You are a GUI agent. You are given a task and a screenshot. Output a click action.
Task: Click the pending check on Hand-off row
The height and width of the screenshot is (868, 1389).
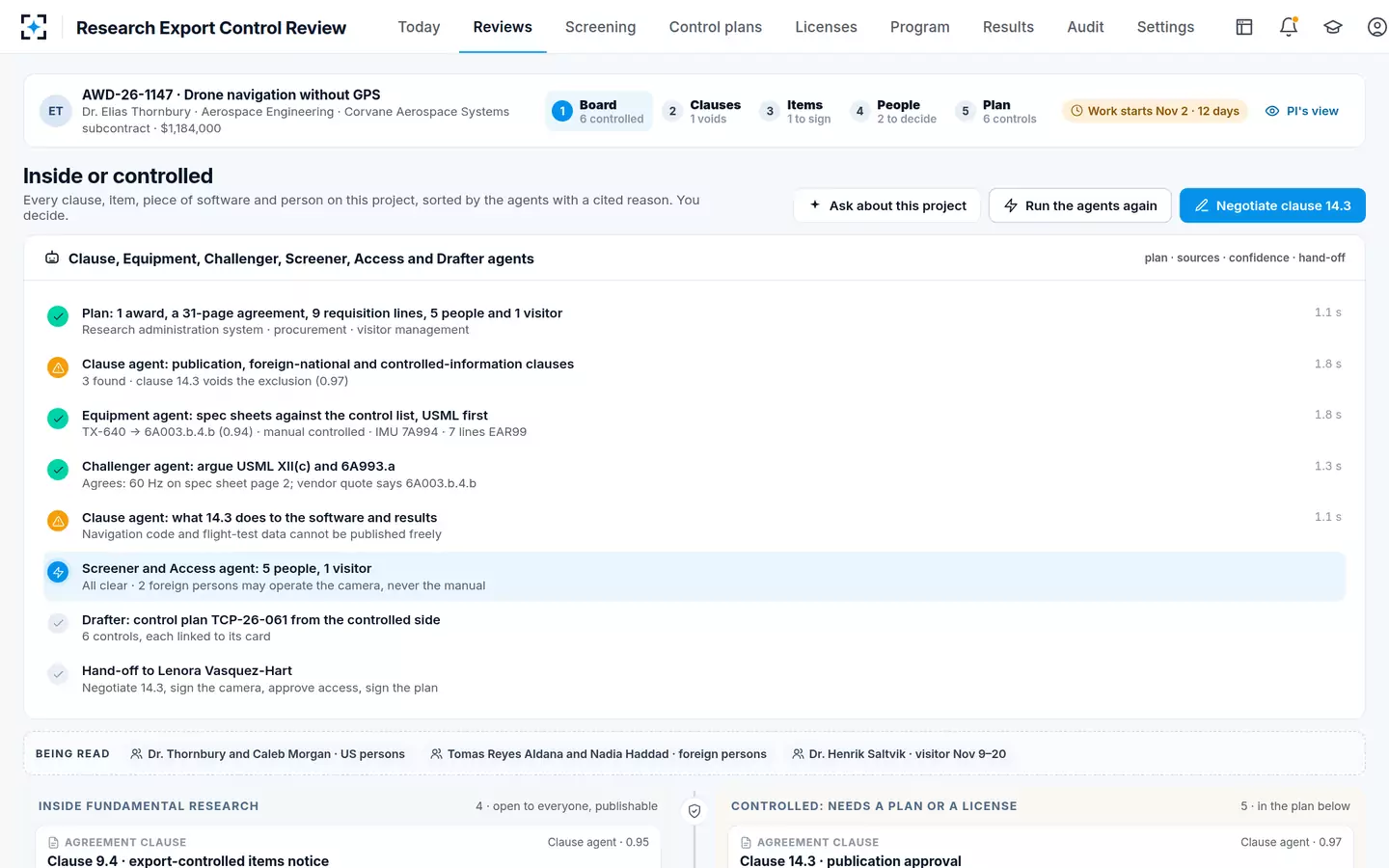[x=58, y=674]
